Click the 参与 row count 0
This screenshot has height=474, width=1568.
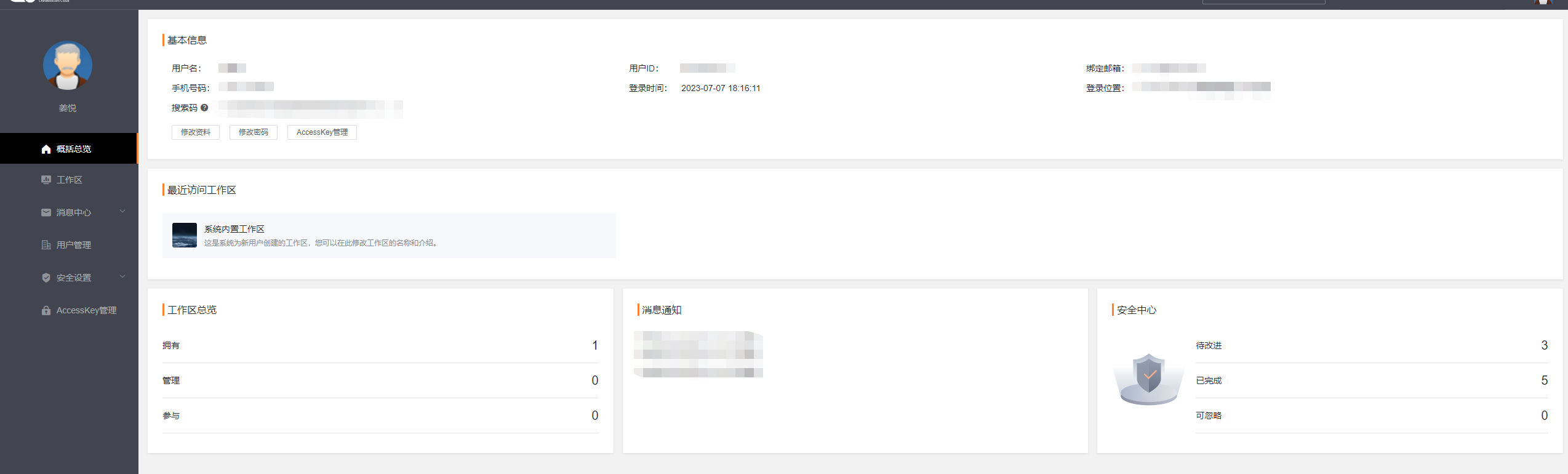coord(595,416)
